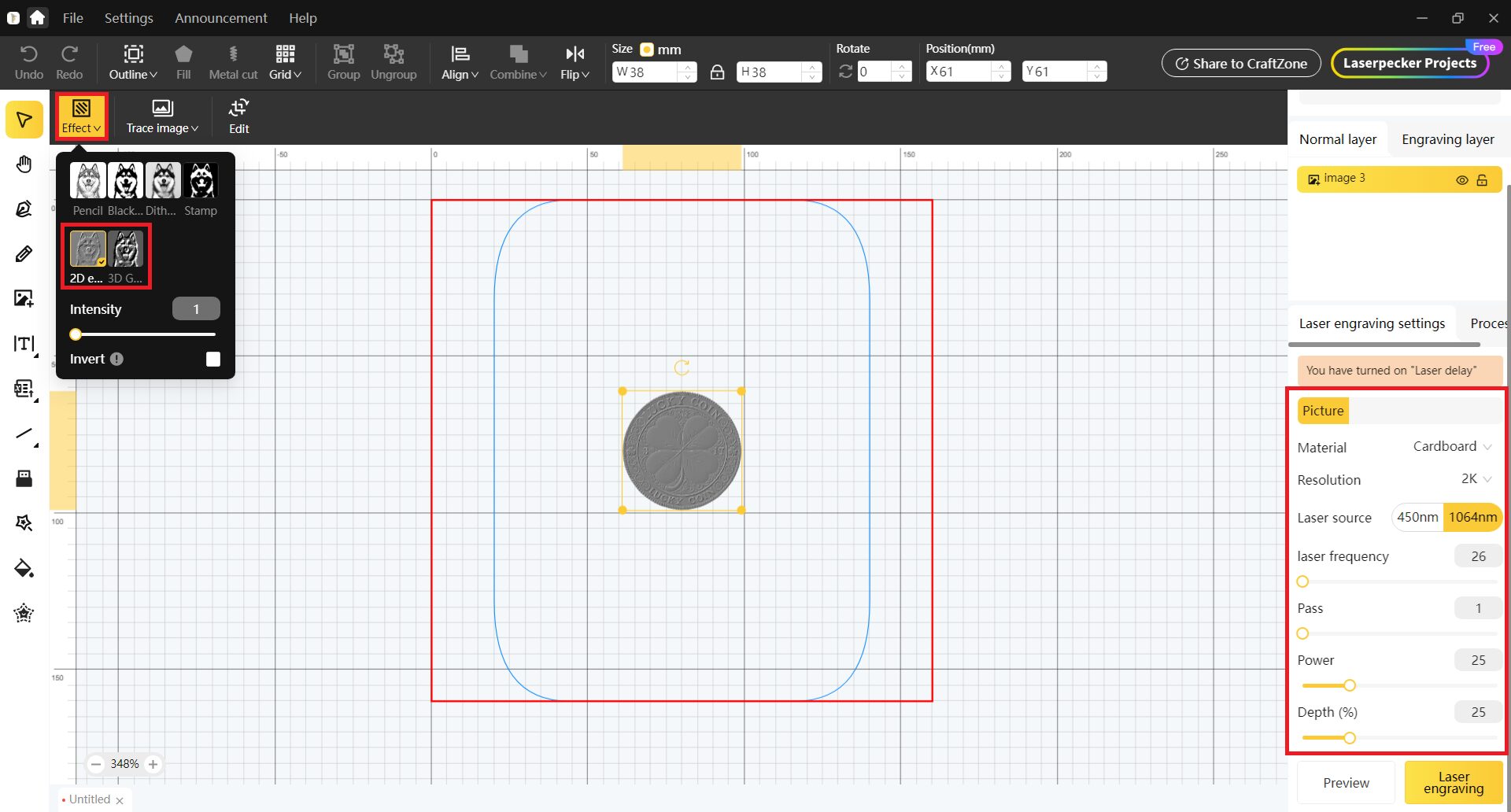Select the text tool
Screen dimensions: 1511x812
[24, 344]
